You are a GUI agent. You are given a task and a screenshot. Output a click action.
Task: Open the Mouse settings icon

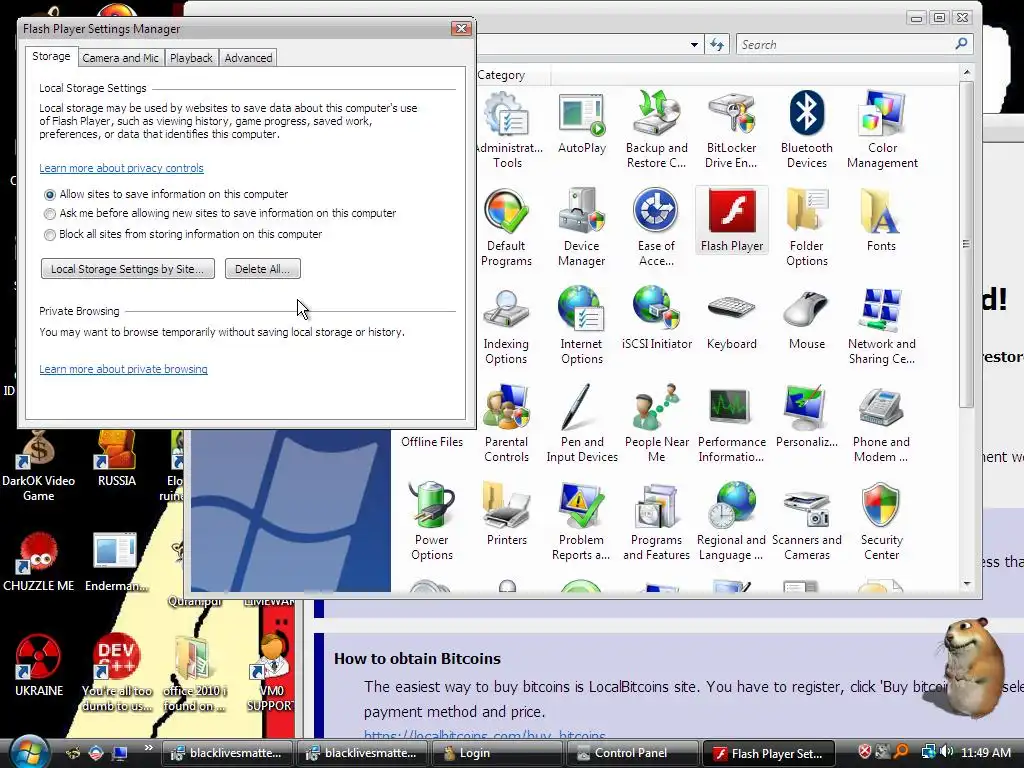pos(807,319)
